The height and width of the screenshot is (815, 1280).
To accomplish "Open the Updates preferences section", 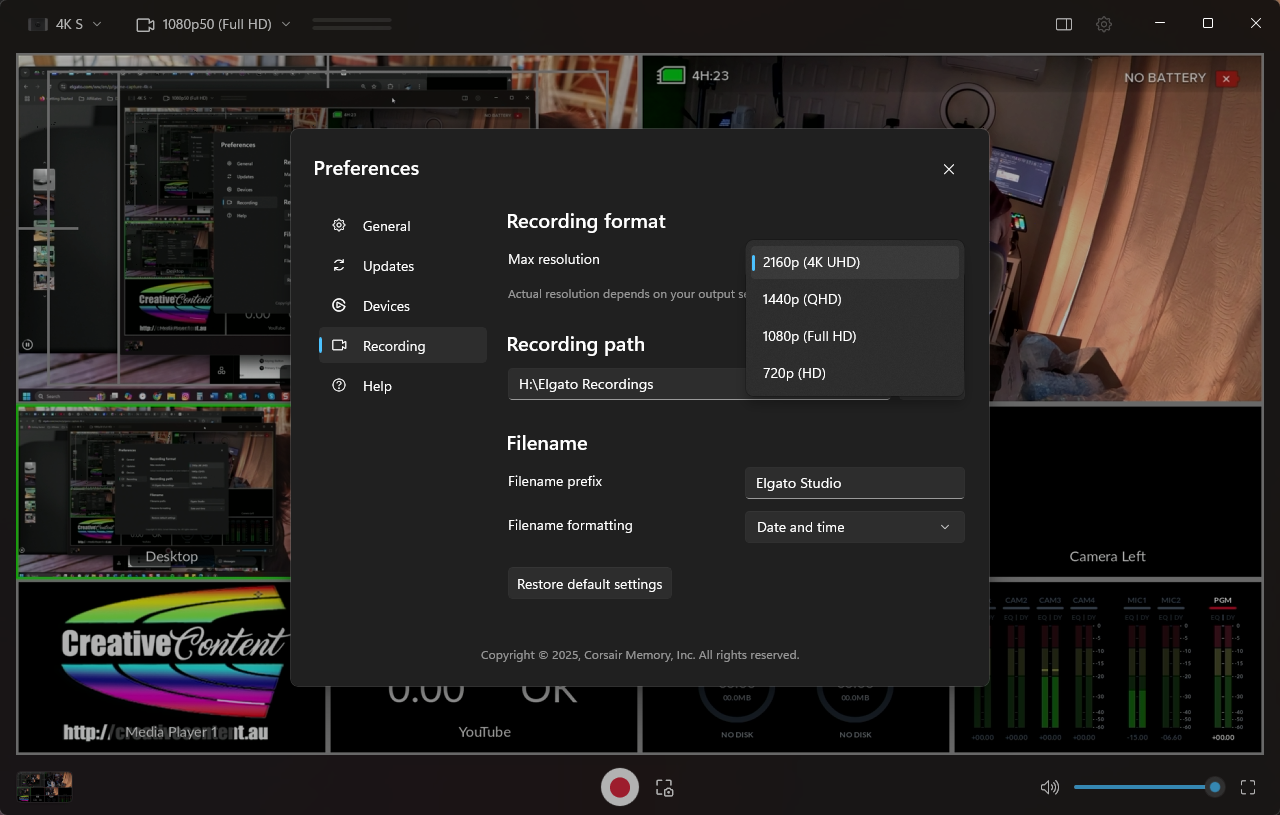I will pyautogui.click(x=402, y=266).
